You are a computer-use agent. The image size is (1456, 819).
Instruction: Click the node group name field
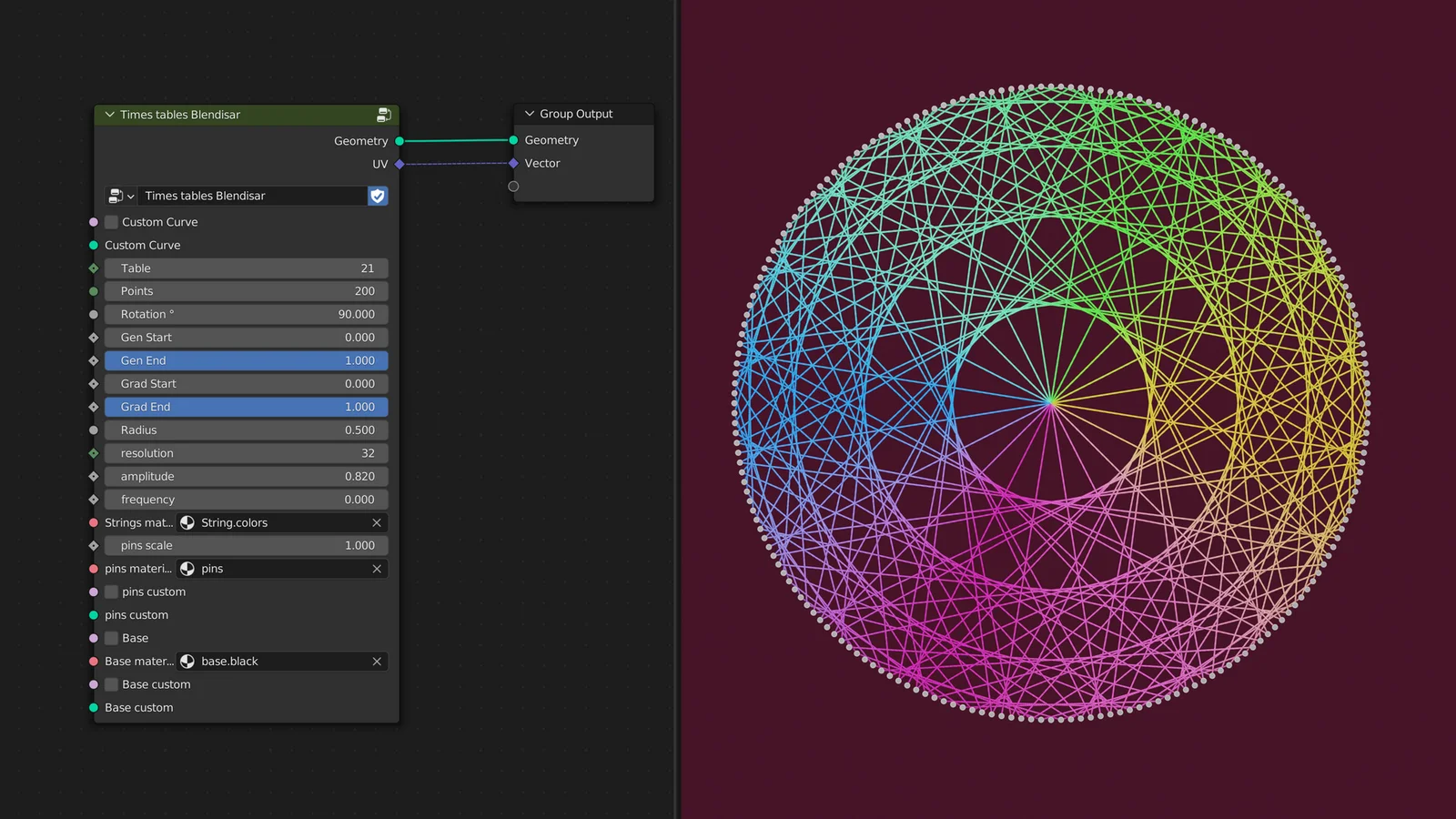[x=252, y=196]
